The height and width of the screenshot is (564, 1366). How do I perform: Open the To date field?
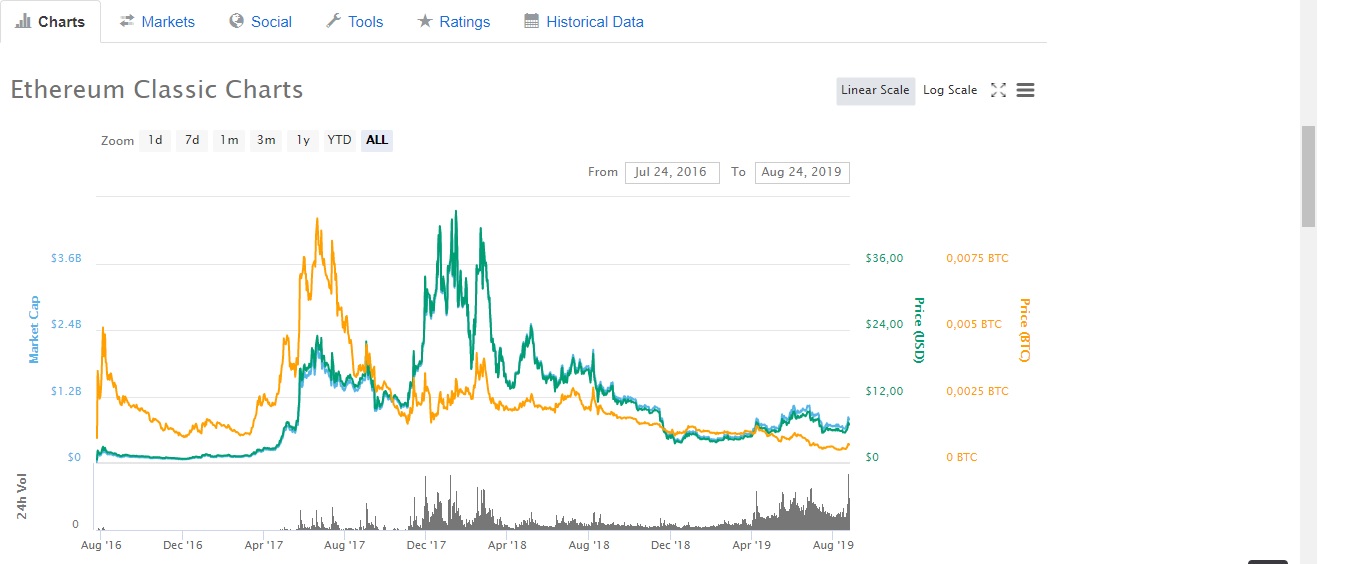802,172
